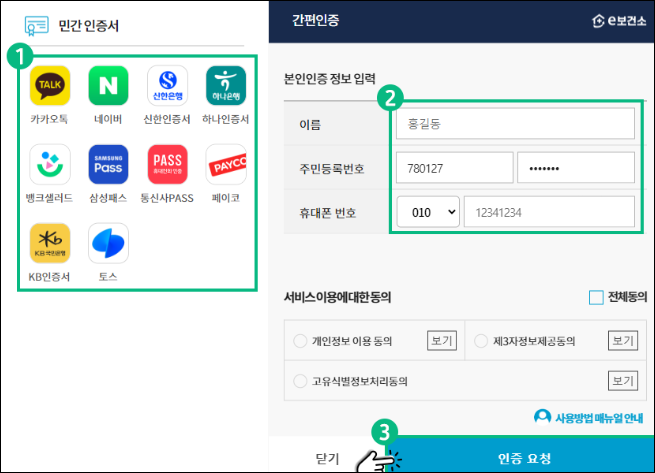The image size is (655, 473).
Task: Select the carrier PASS (통신사PASS) icon
Action: [x=168, y=164]
